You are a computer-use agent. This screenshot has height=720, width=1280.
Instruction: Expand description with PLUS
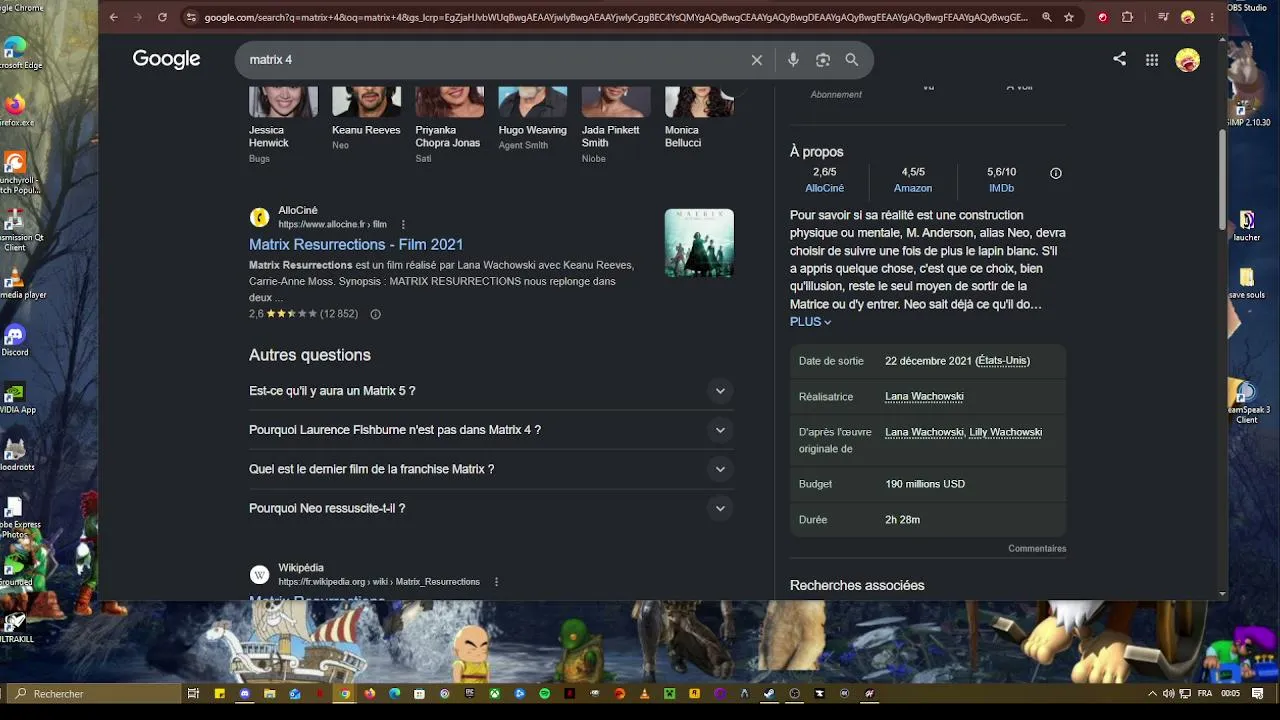point(811,322)
